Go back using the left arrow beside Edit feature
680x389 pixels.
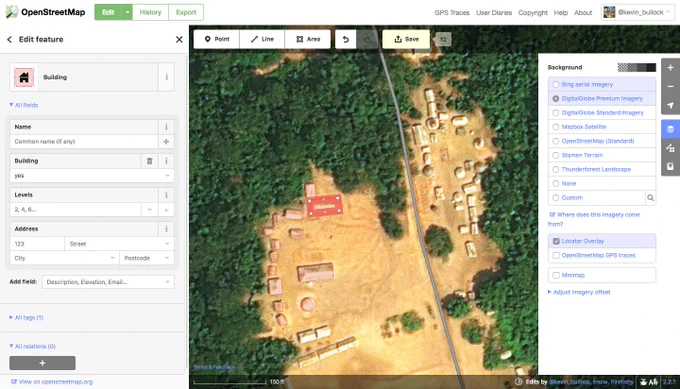coord(10,39)
